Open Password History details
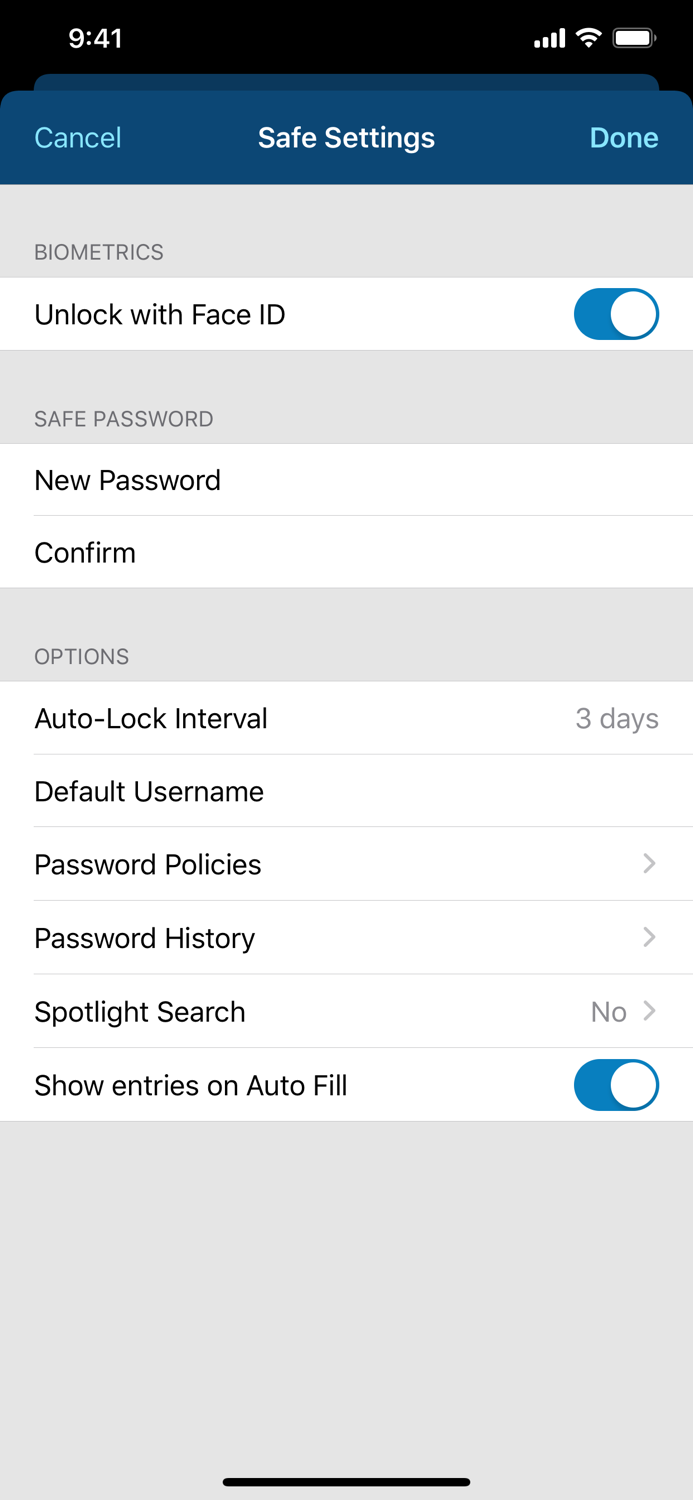Image resolution: width=693 pixels, height=1500 pixels. tap(346, 938)
